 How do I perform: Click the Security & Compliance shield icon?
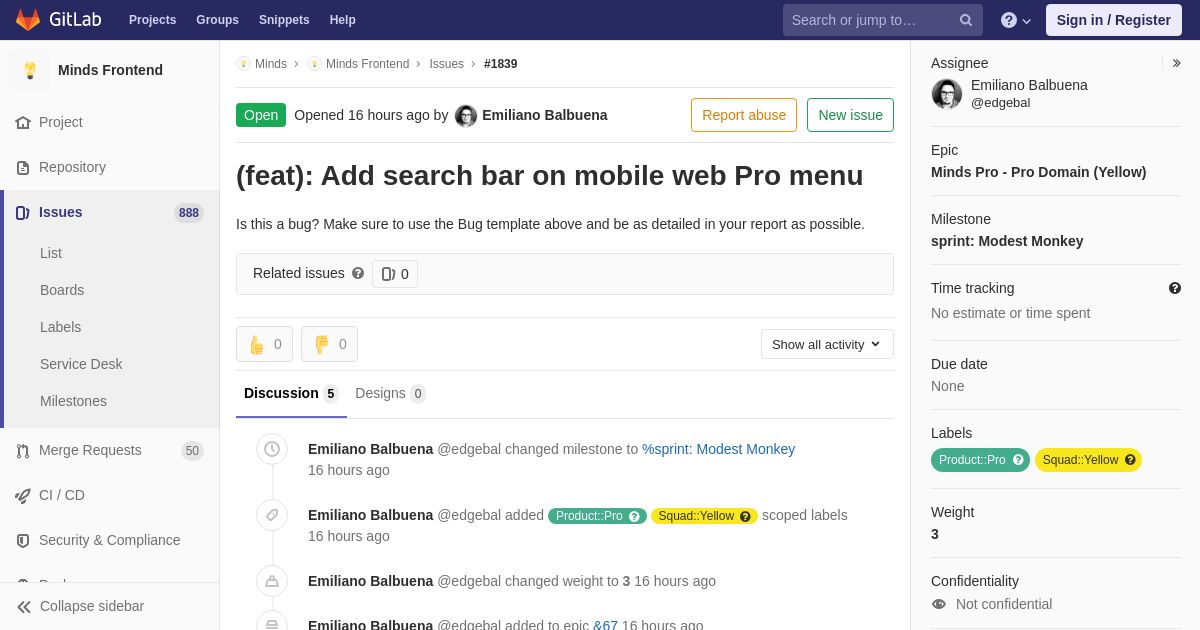[x=23, y=540]
